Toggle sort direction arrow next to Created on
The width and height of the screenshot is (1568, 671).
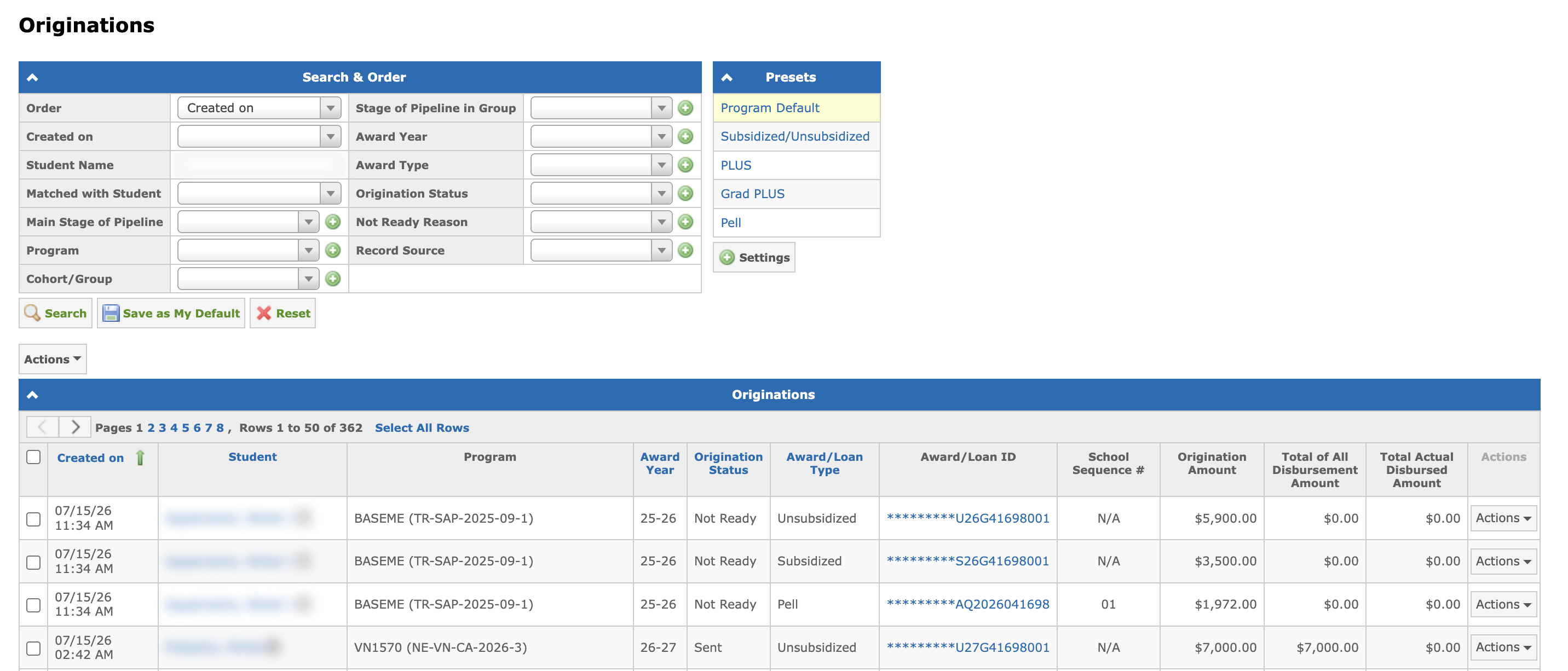pyautogui.click(x=140, y=458)
